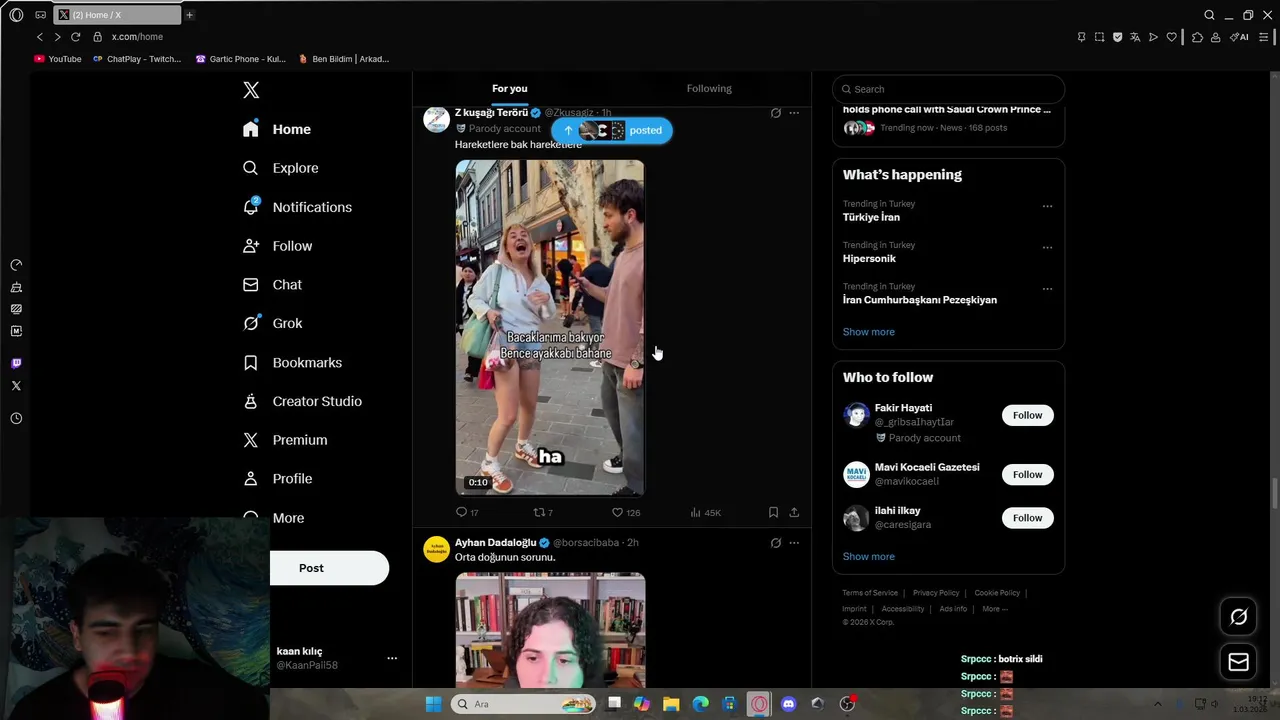
Task: Open the Hipersonik trending topic
Action: [869, 258]
